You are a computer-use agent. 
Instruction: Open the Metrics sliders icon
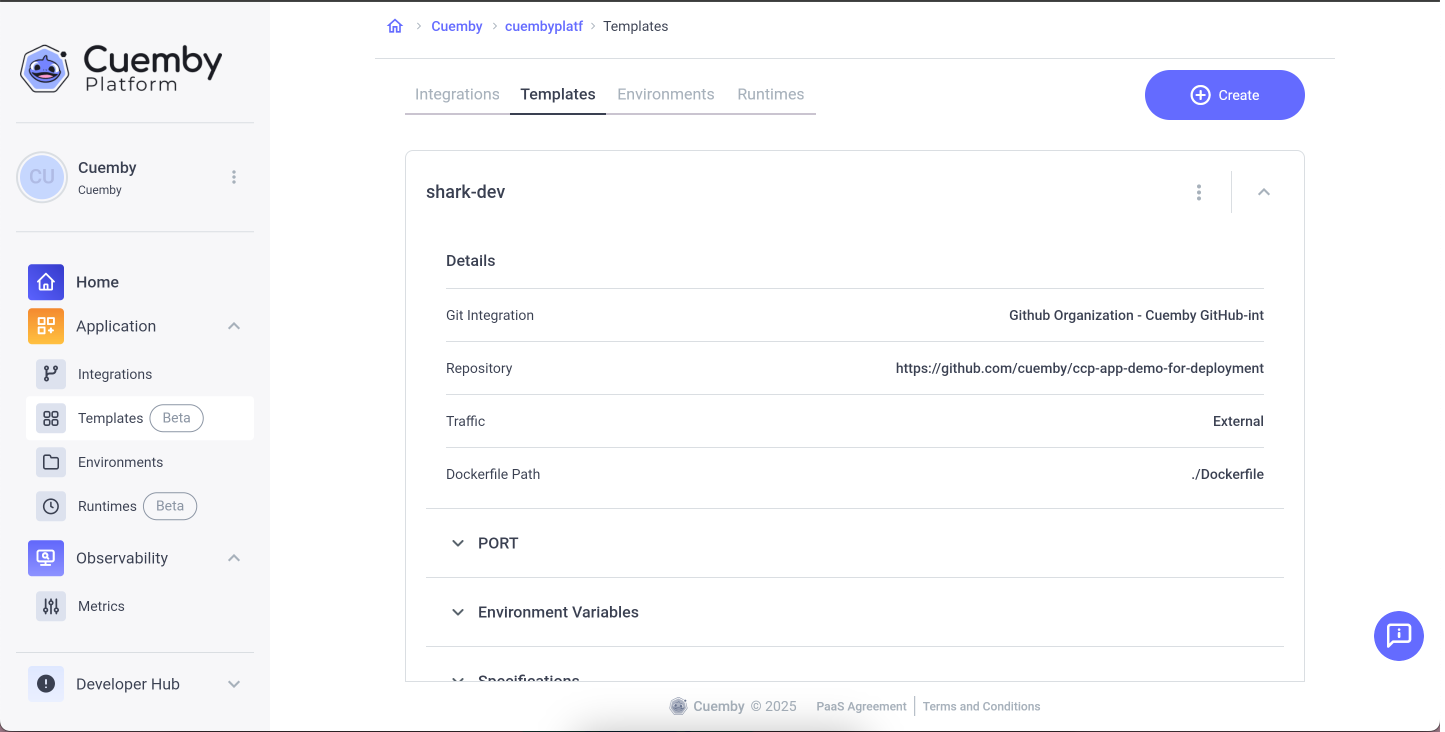click(51, 606)
